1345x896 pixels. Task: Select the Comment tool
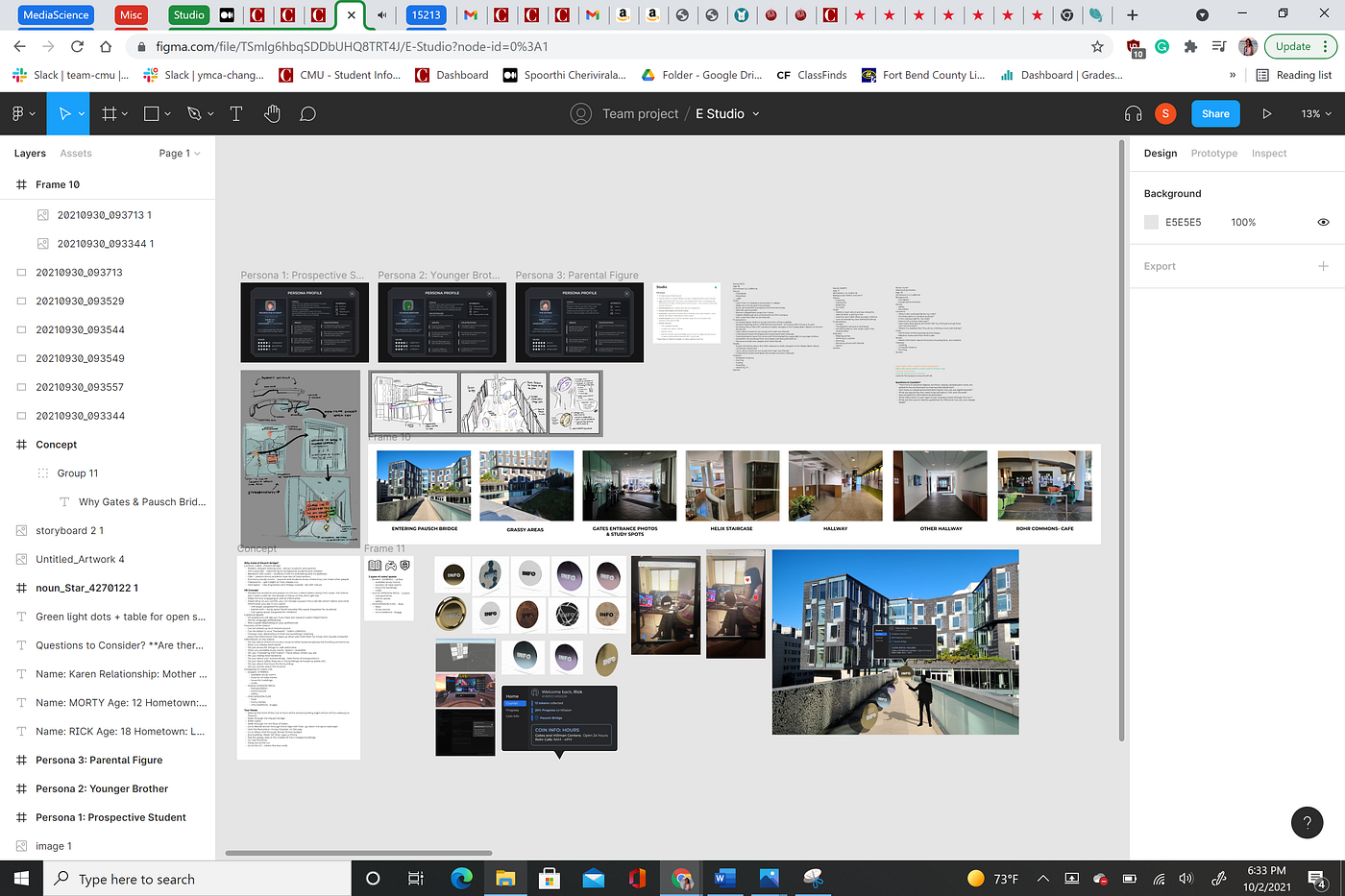point(307,113)
